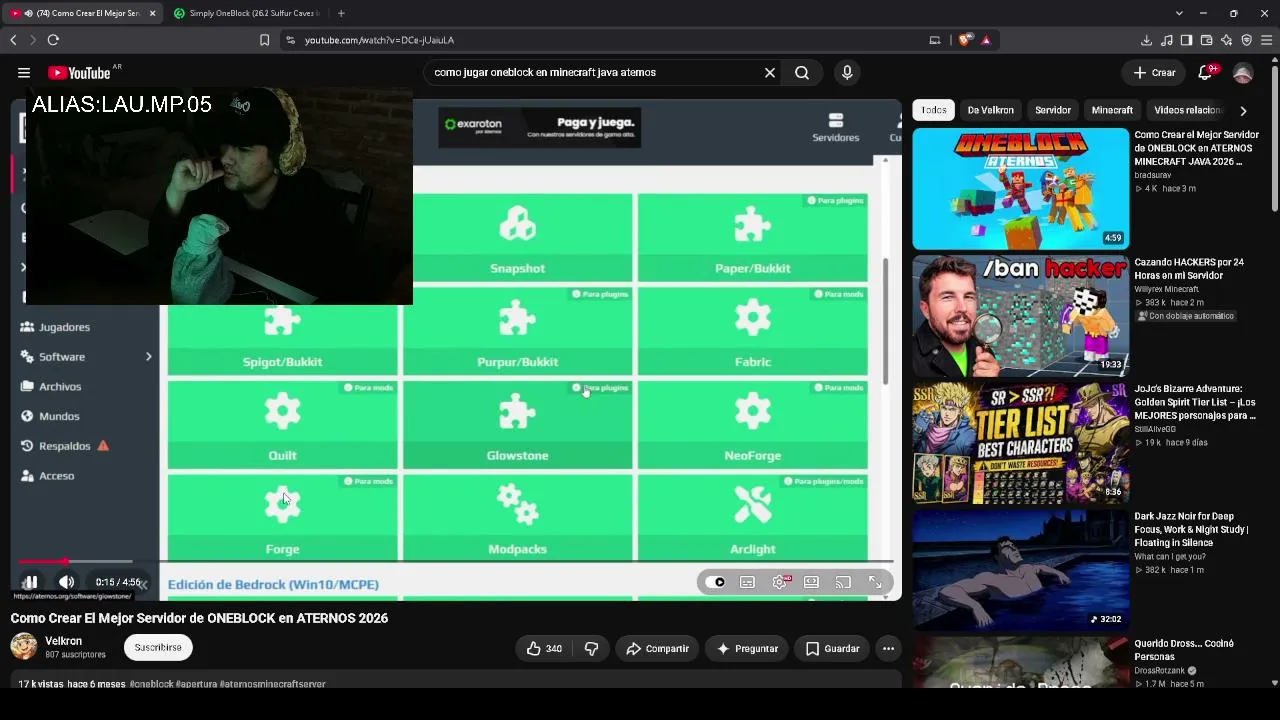
Task: Select the Videos relacionados filter chip
Action: (1188, 110)
